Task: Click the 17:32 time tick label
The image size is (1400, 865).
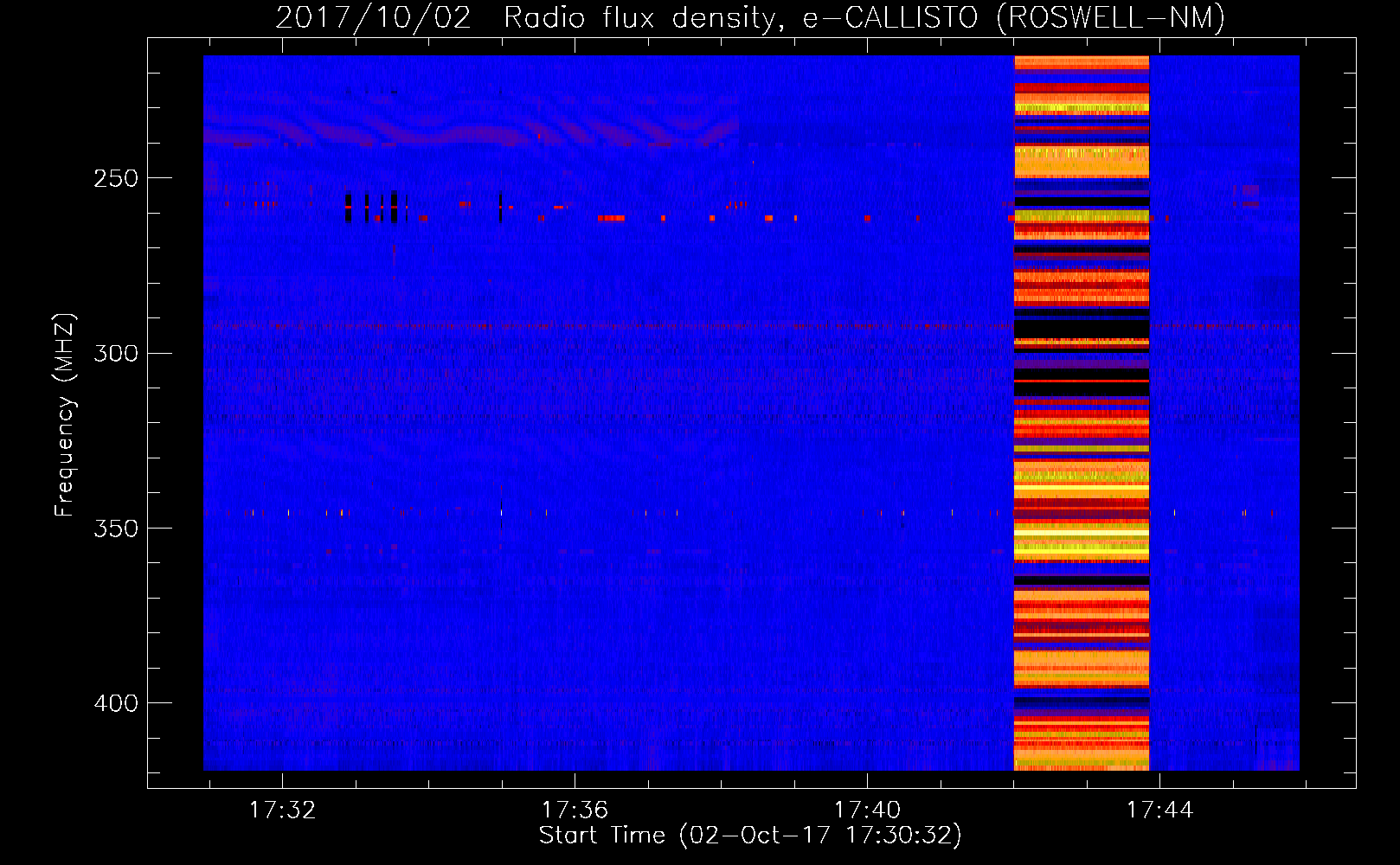Action: coord(283,811)
